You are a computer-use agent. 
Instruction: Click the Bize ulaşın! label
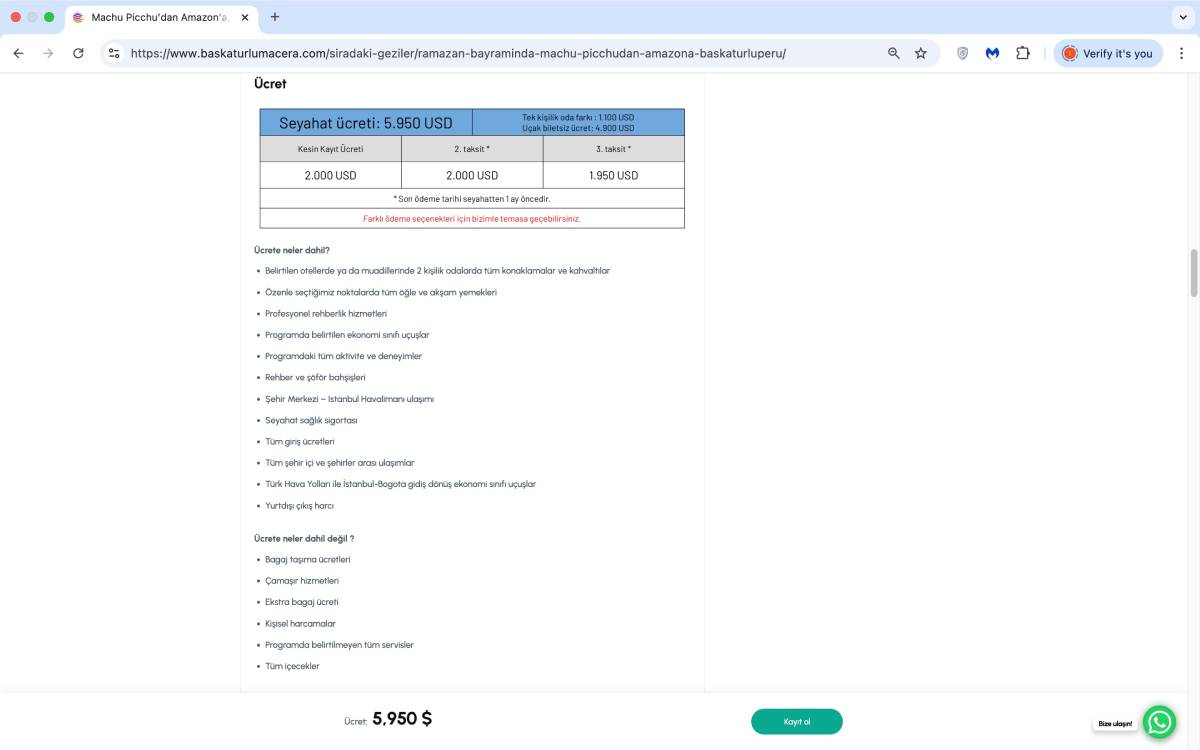pos(1115,723)
